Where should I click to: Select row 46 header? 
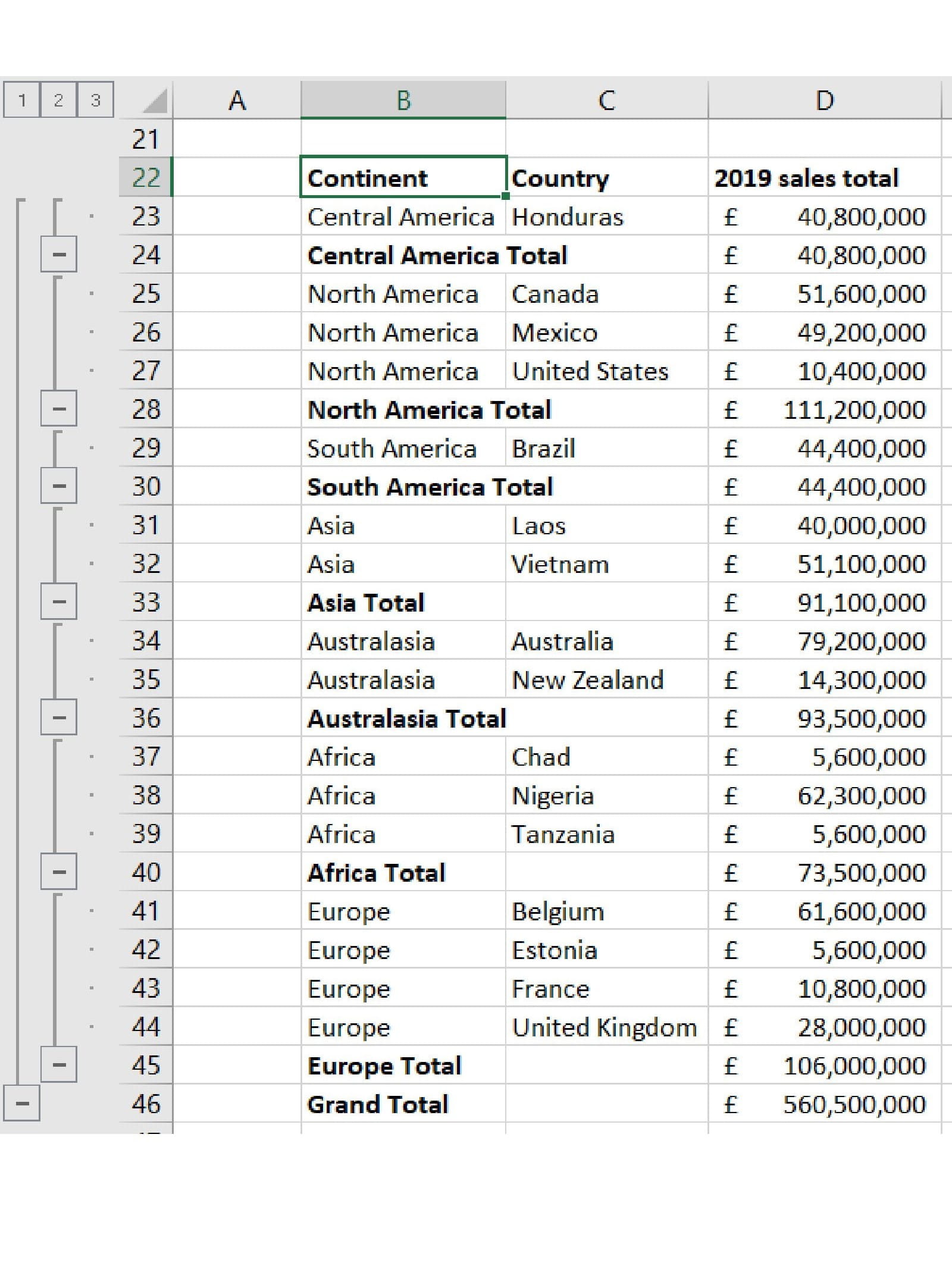click(x=146, y=1104)
